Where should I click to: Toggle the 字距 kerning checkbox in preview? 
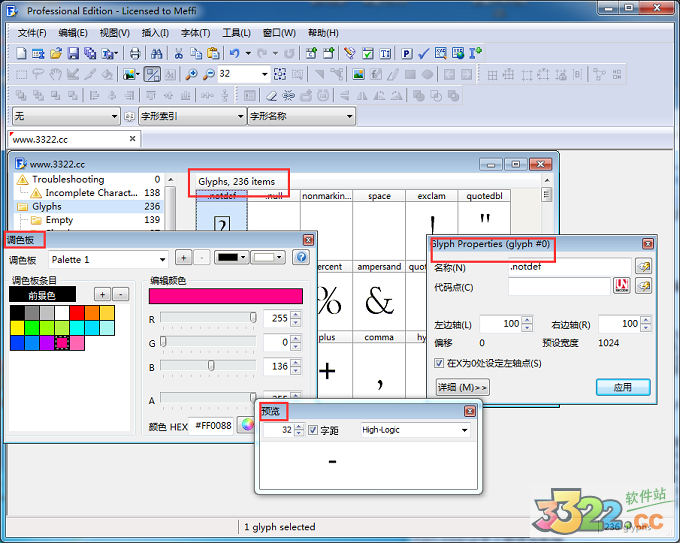(x=313, y=430)
